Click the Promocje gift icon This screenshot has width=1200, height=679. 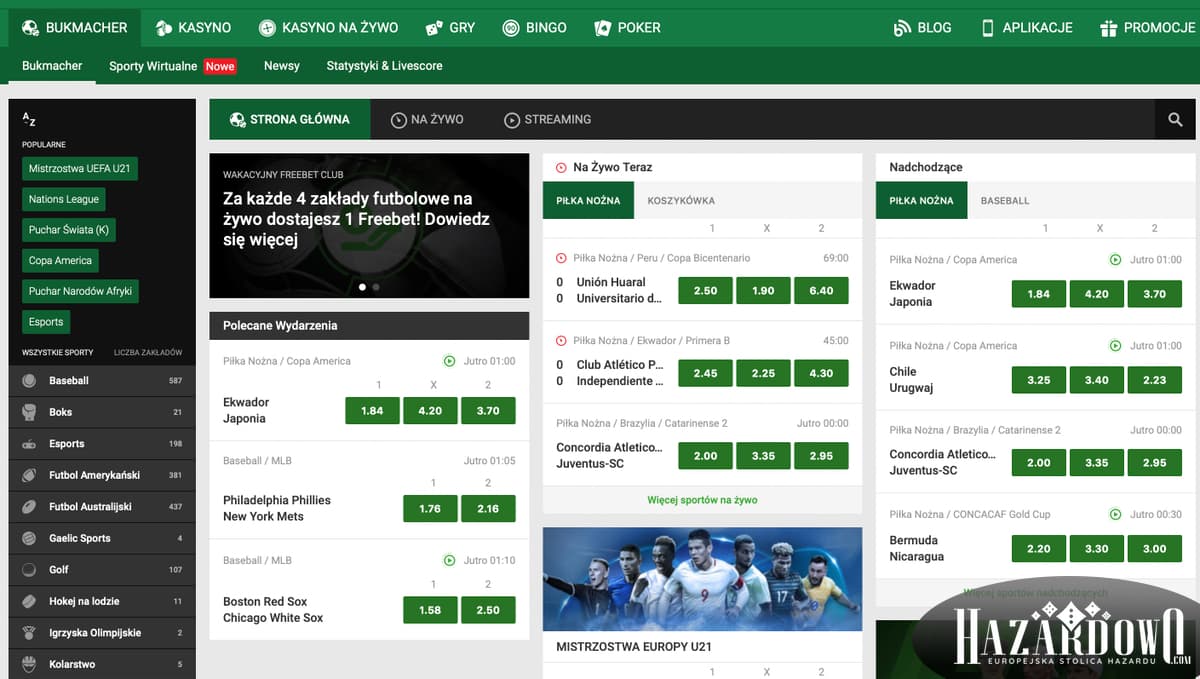pyautogui.click(x=1108, y=28)
